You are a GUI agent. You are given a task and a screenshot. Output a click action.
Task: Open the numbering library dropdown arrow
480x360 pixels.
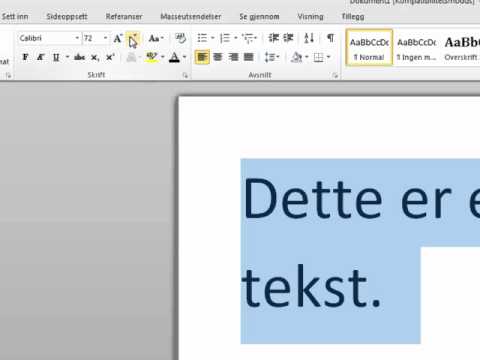[236, 38]
